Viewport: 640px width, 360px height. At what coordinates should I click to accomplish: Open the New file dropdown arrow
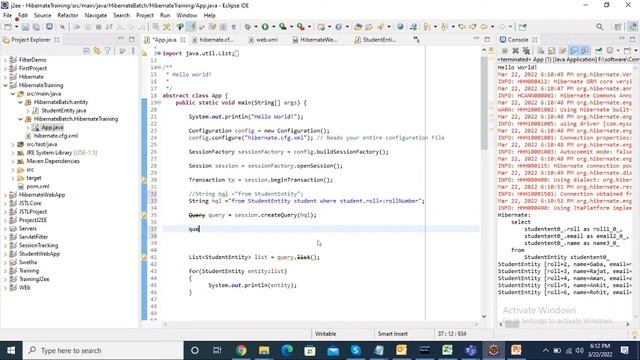(x=16, y=27)
